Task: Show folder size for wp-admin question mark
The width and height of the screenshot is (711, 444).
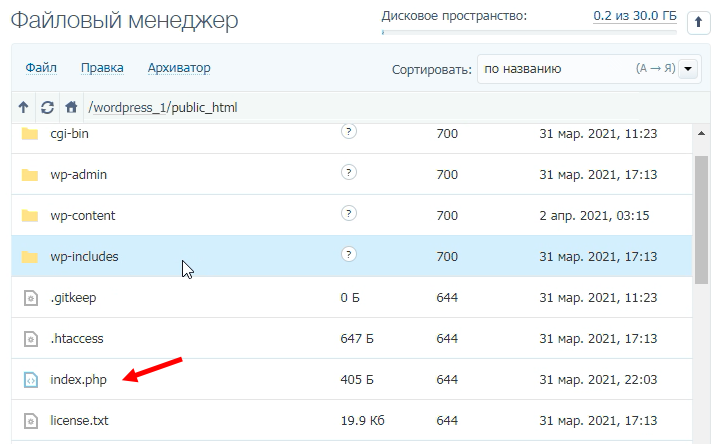Action: pos(348,172)
